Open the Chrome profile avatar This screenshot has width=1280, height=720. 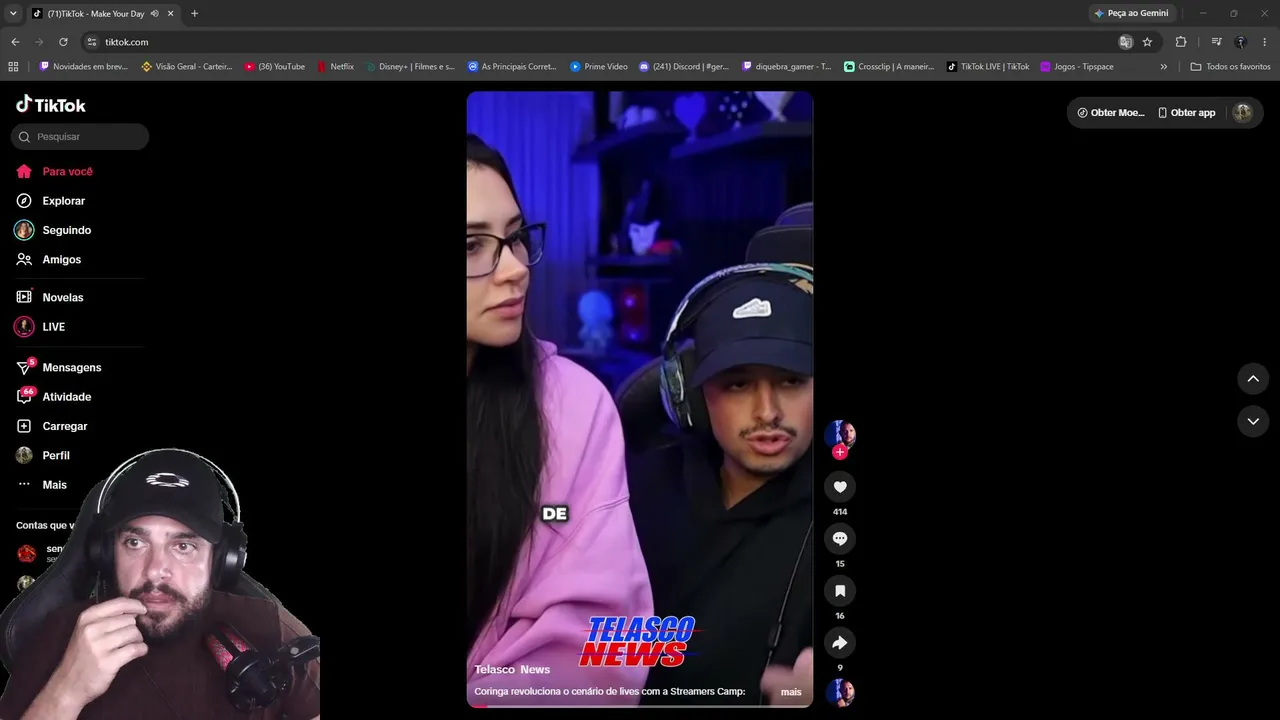click(x=1241, y=42)
